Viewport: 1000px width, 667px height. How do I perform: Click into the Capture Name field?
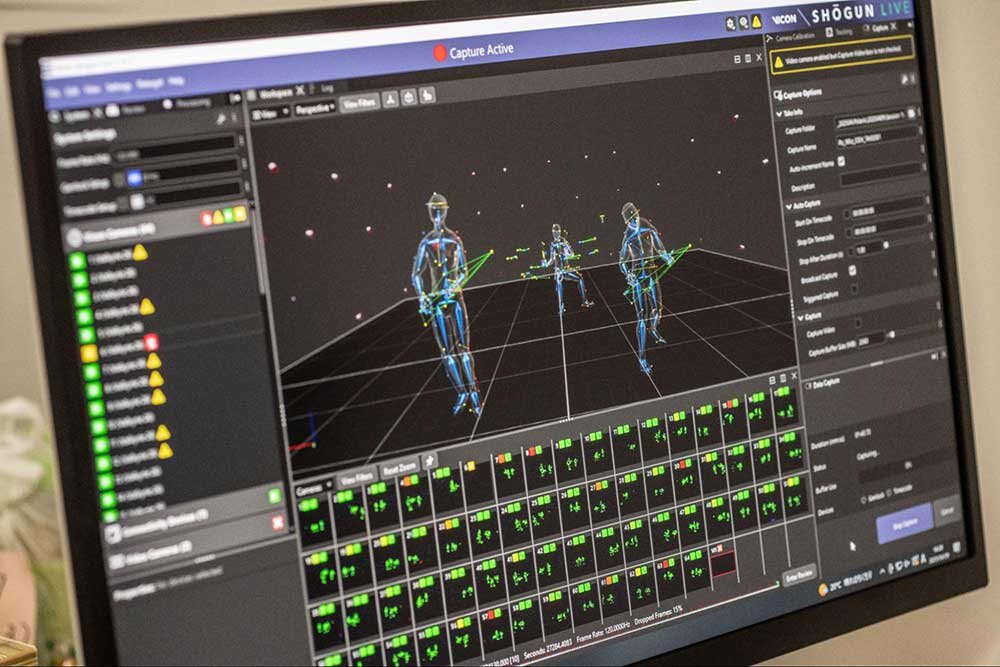[877, 138]
